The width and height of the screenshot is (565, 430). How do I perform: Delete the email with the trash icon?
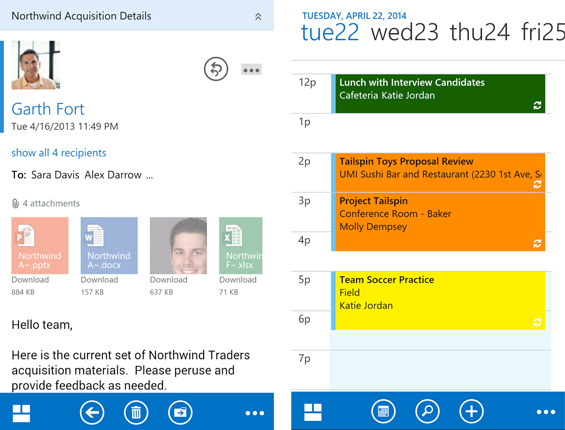click(136, 412)
